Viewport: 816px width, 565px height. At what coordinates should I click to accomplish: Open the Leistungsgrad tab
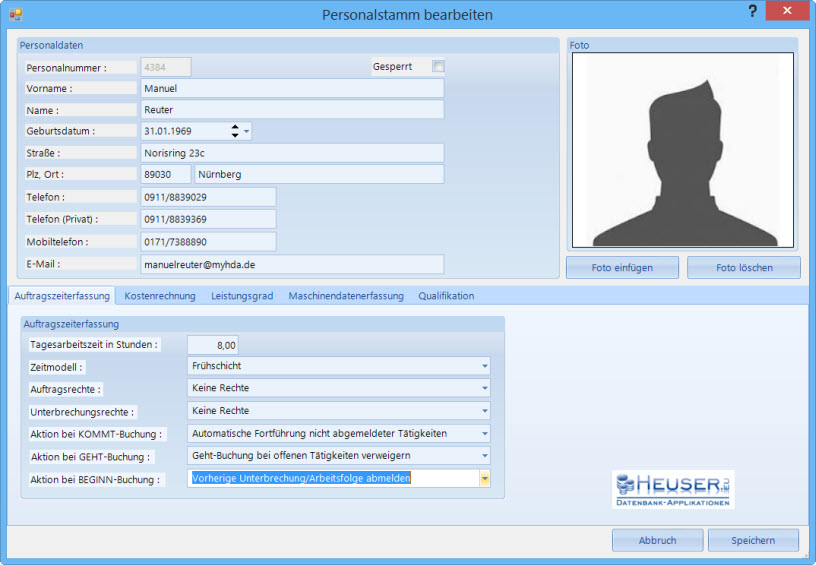pyautogui.click(x=242, y=296)
